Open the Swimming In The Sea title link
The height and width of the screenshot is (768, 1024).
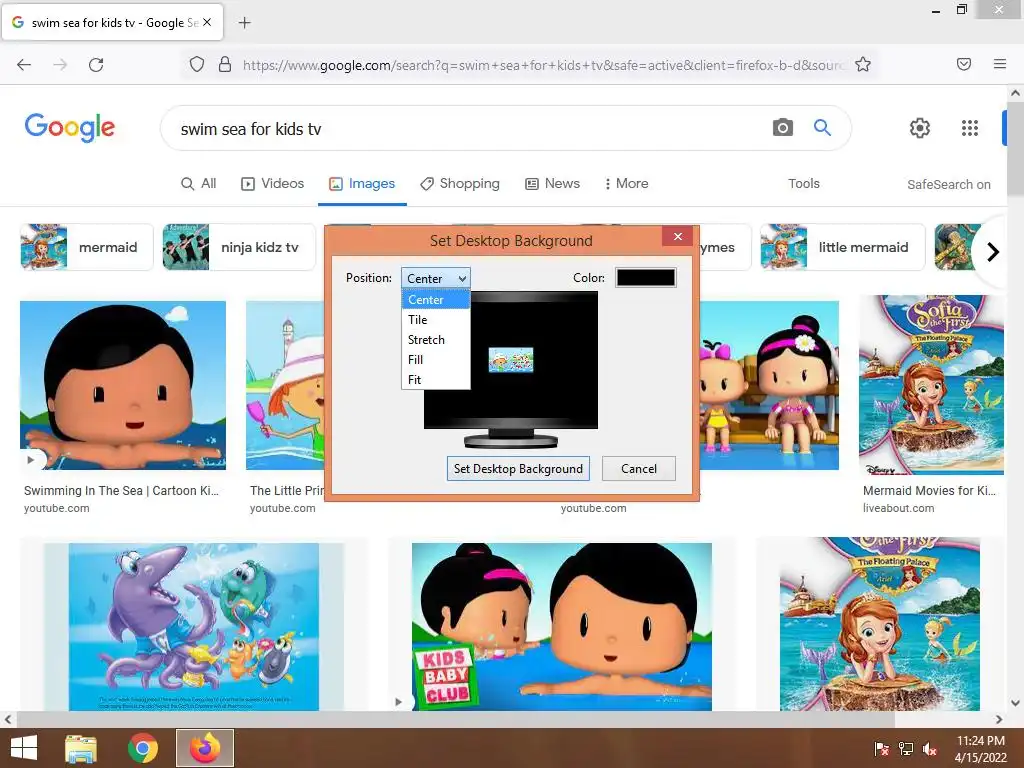(x=121, y=490)
